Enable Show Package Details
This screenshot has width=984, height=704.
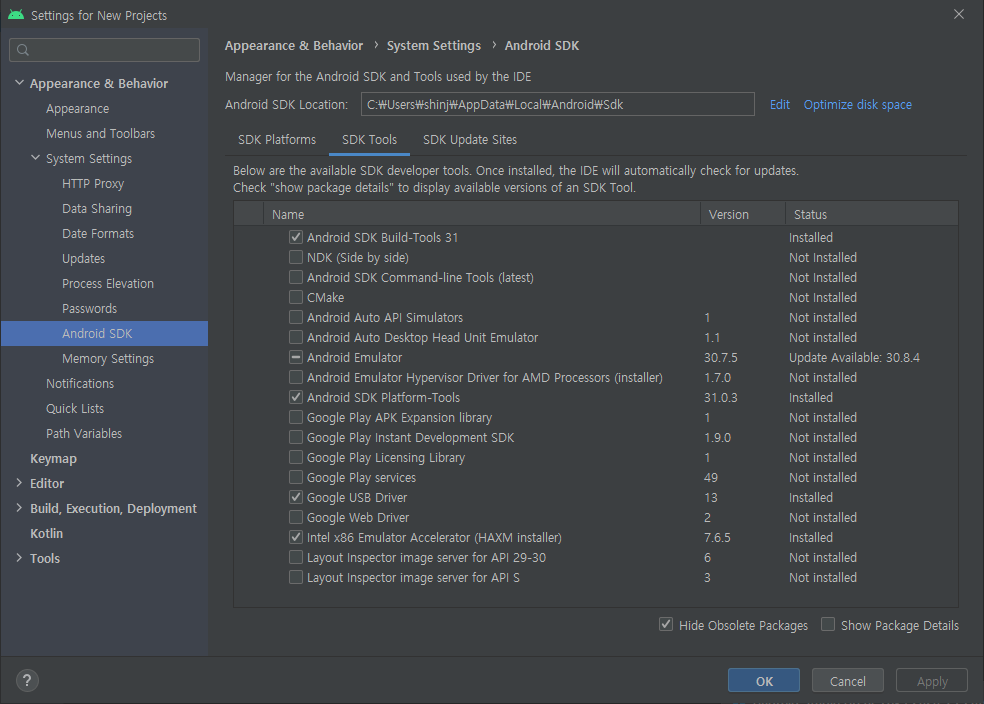click(x=828, y=624)
